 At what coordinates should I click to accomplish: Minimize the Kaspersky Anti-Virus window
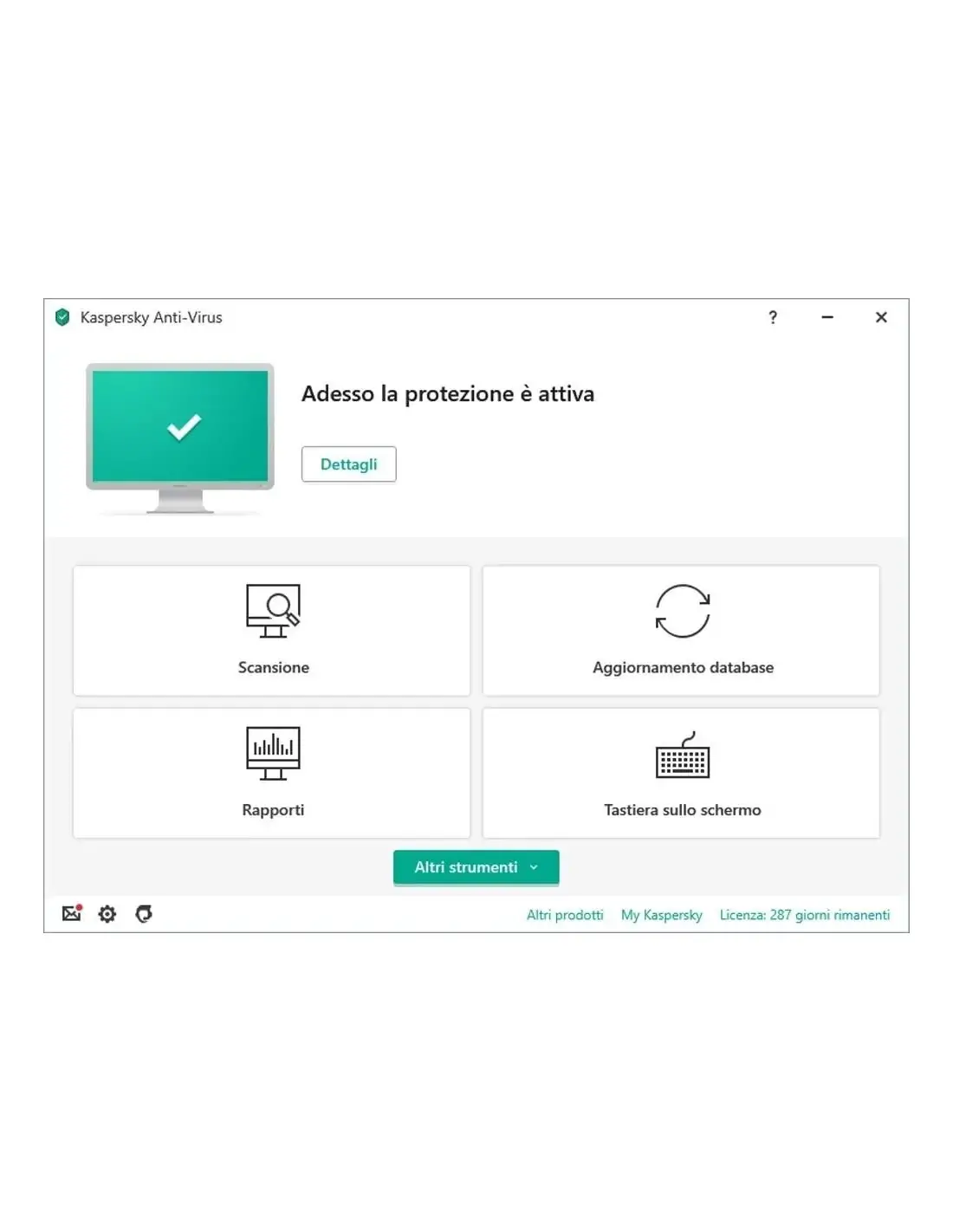827,317
